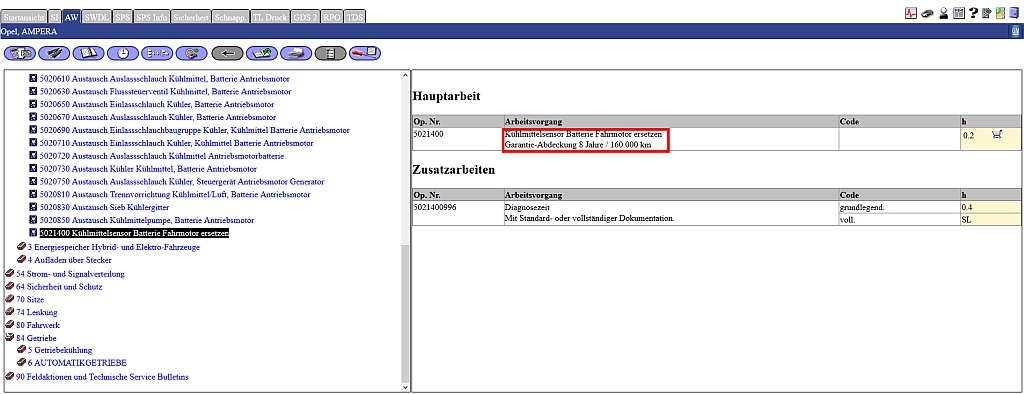
Task: Switch to the Startansicht tab
Action: (24, 18)
